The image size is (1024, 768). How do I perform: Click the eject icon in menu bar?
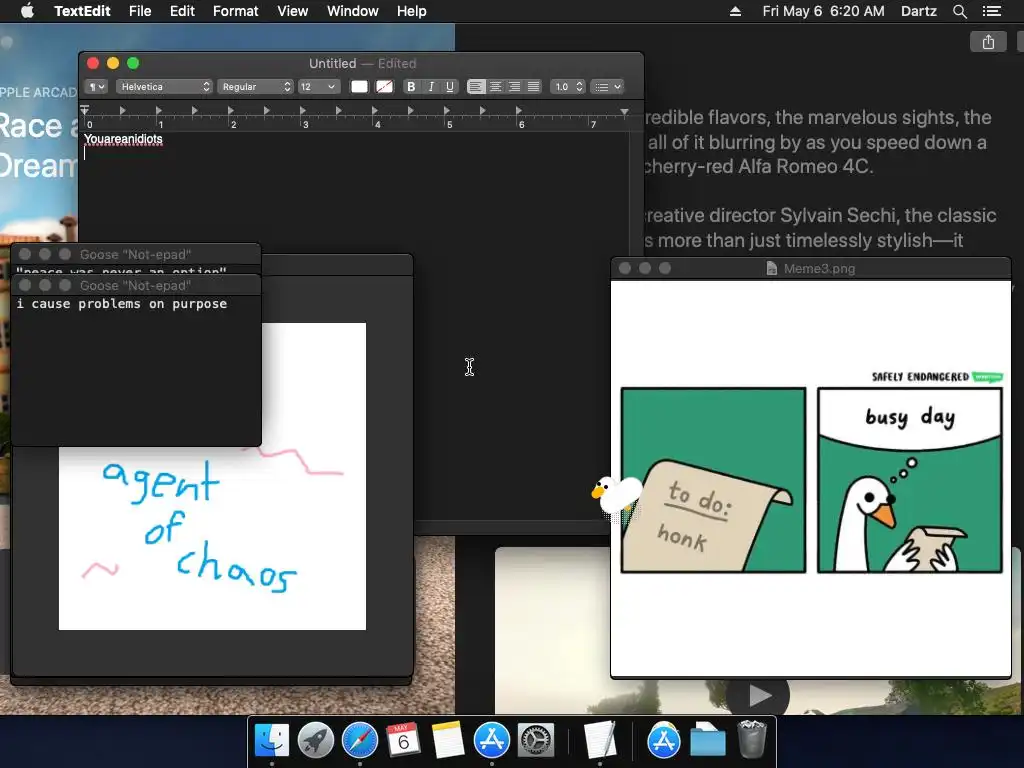735,11
